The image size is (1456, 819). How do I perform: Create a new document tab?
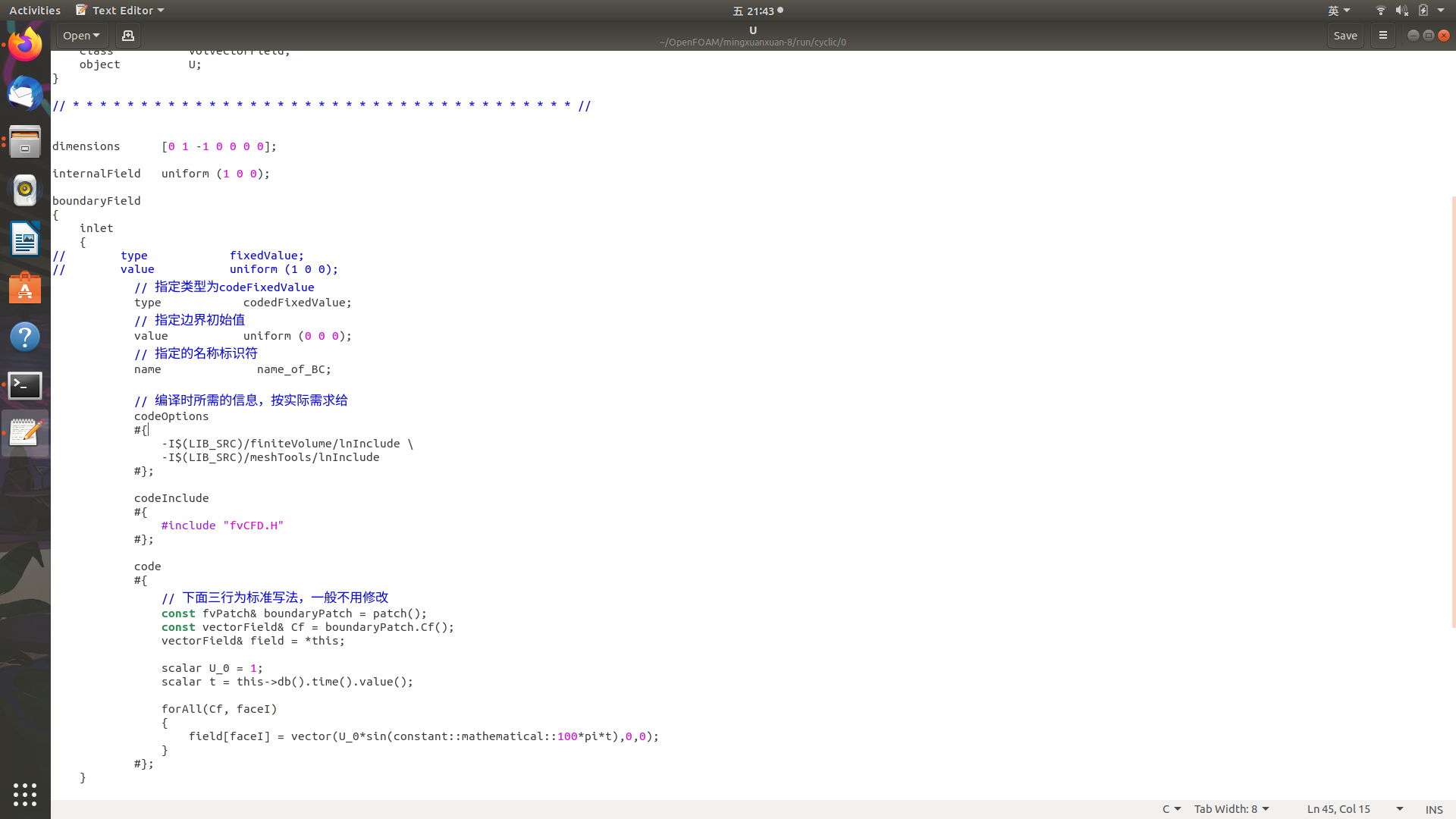coord(128,36)
